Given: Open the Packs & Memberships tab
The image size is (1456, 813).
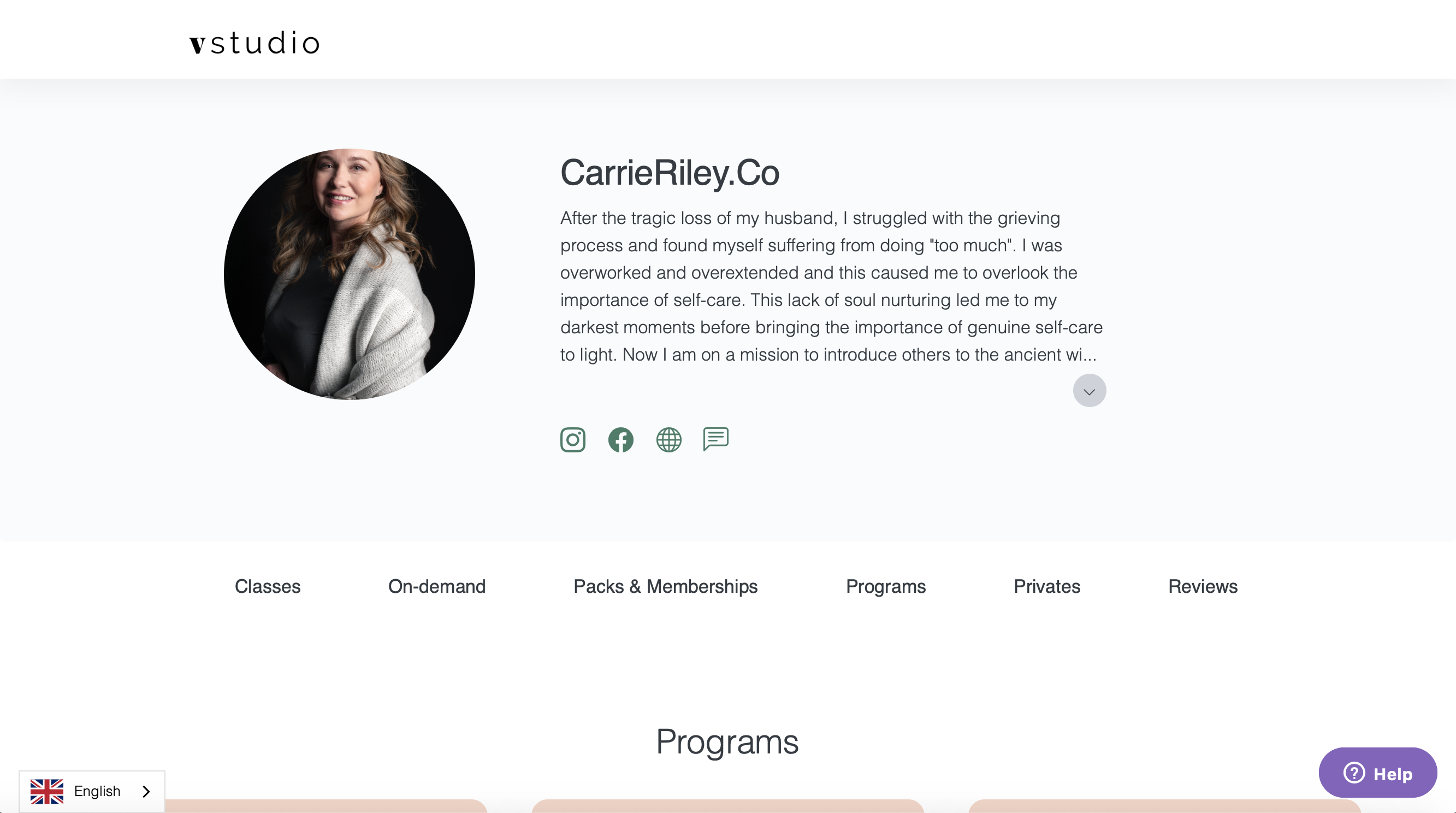Looking at the screenshot, I should [665, 586].
